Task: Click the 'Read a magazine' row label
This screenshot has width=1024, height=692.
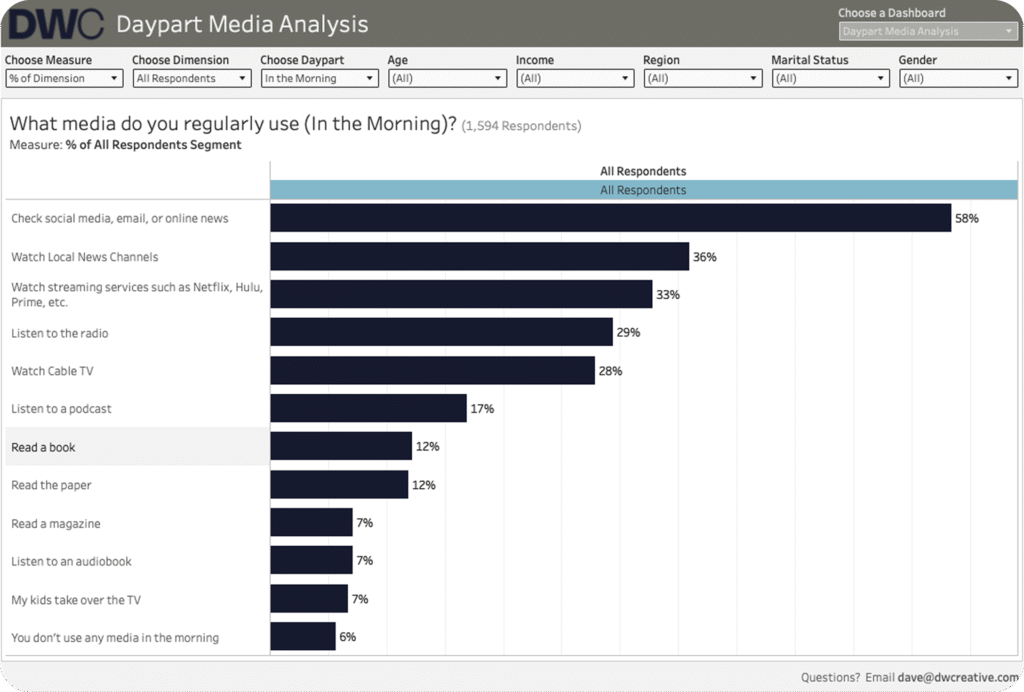Action: click(x=56, y=524)
